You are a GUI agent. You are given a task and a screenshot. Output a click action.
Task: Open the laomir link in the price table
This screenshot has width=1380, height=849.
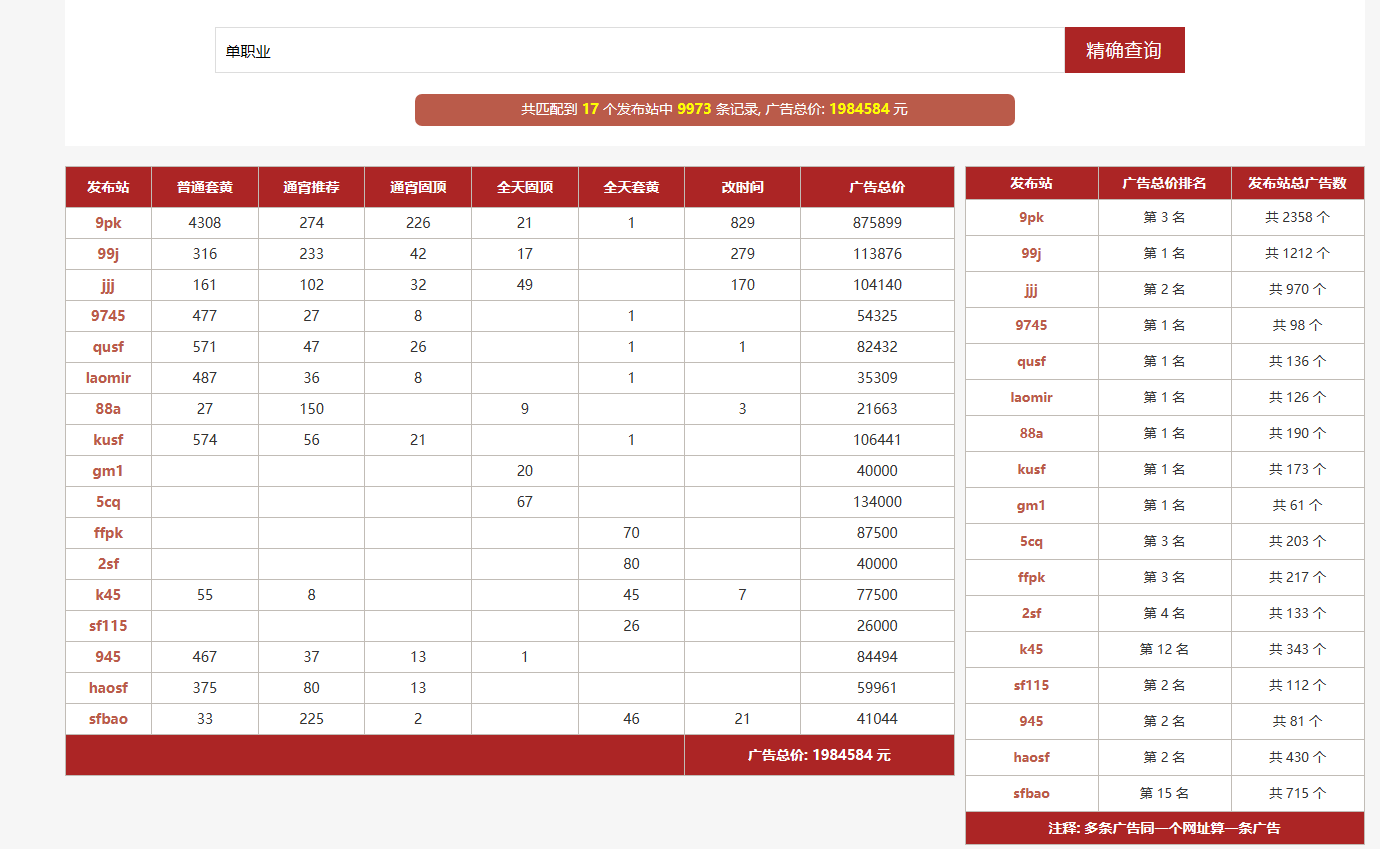[x=108, y=378]
